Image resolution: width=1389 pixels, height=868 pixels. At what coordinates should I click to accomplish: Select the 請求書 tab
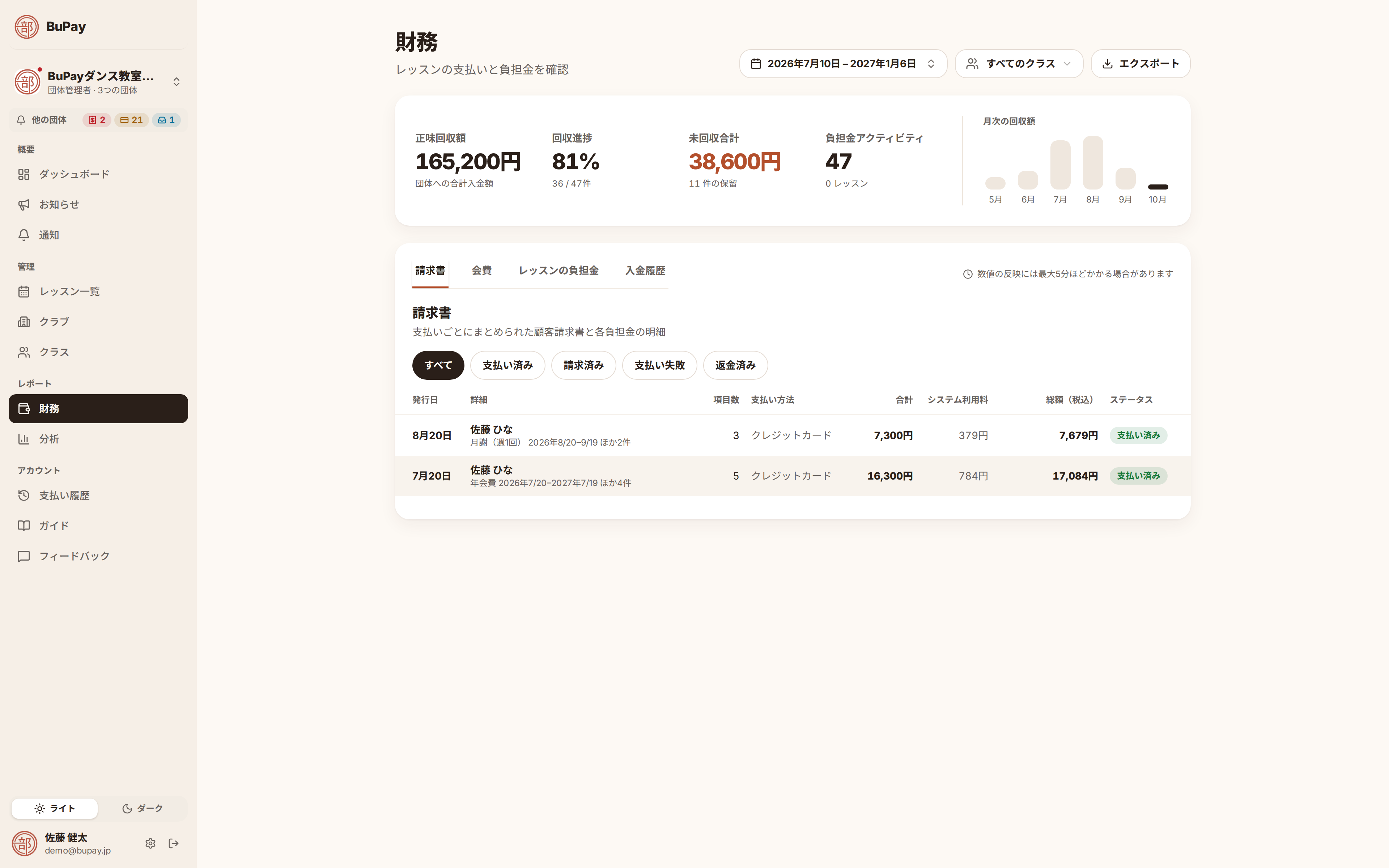430,271
